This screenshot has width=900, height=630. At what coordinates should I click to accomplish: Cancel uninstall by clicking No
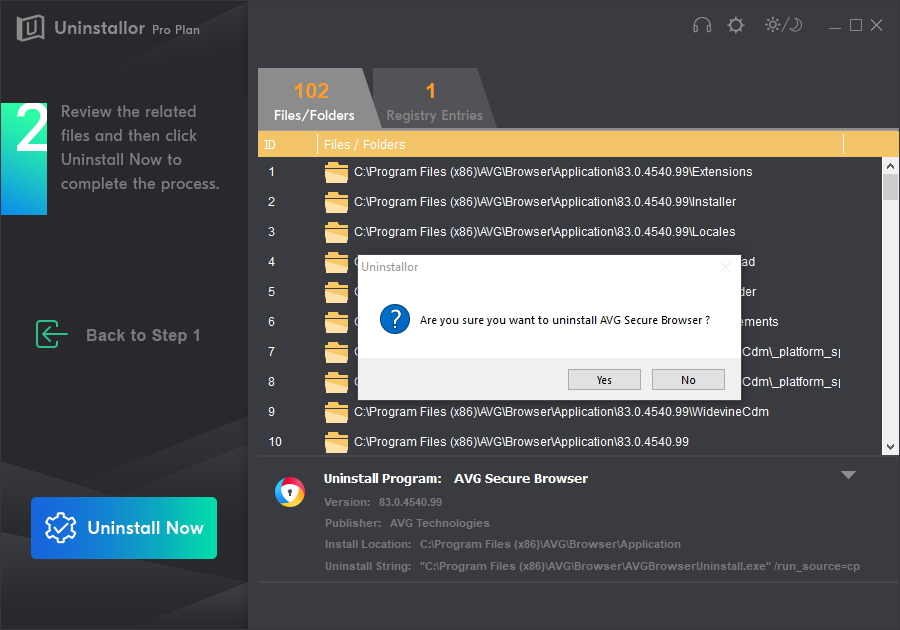coord(688,380)
